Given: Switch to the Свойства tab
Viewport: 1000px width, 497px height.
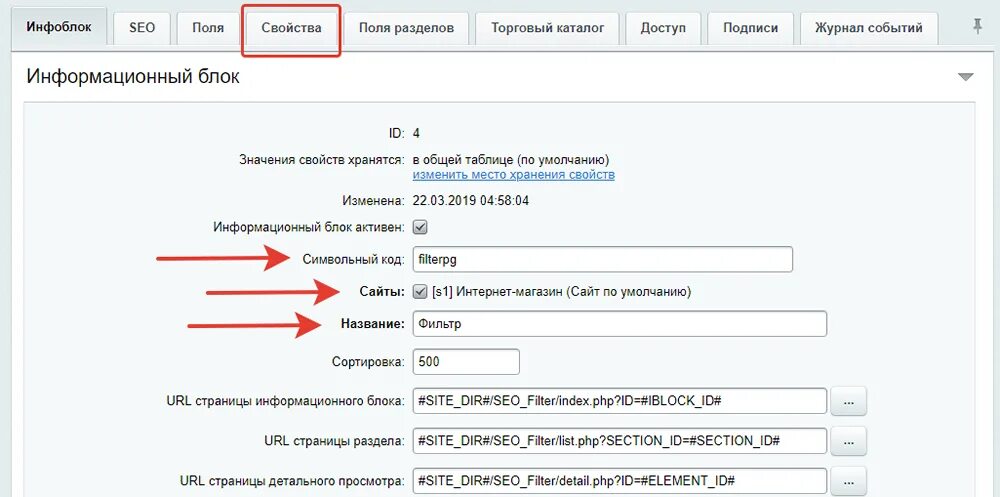Looking at the screenshot, I should click(x=291, y=28).
